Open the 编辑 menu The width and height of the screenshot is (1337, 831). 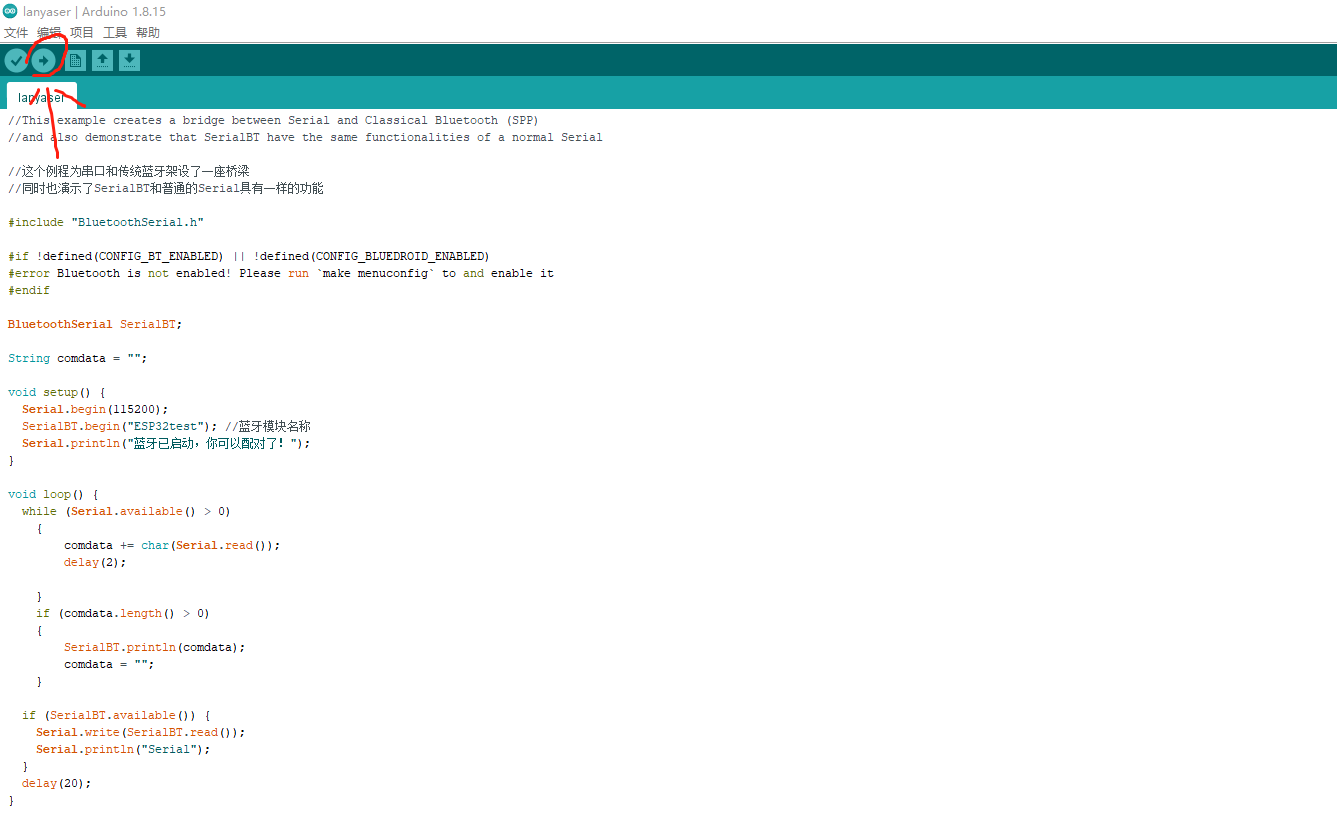click(x=49, y=33)
